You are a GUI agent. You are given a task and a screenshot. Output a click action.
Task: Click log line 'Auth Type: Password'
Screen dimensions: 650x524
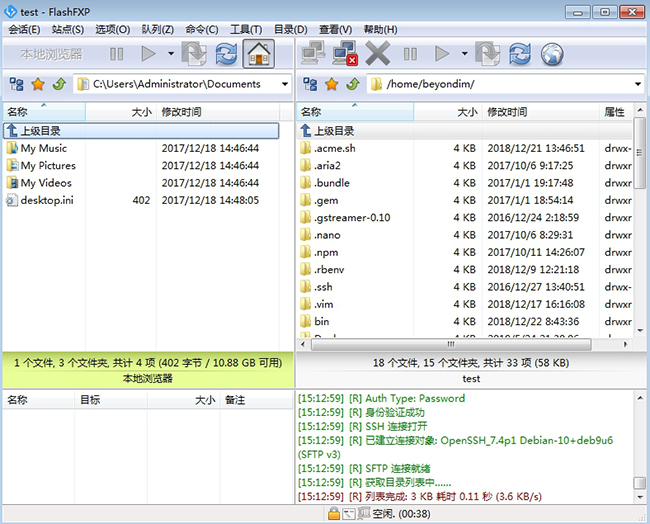[415, 398]
